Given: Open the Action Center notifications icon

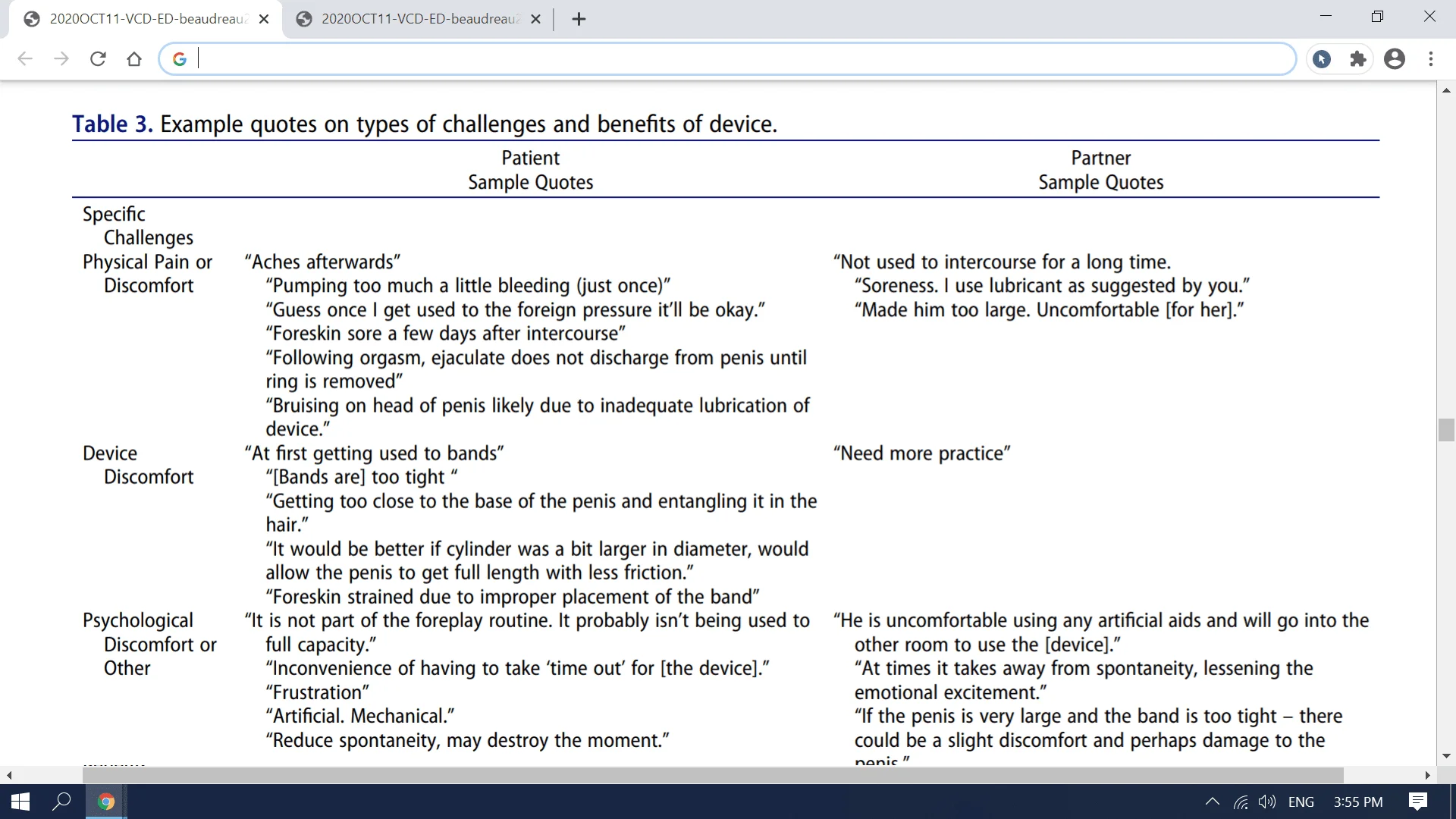Looking at the screenshot, I should coord(1418,802).
